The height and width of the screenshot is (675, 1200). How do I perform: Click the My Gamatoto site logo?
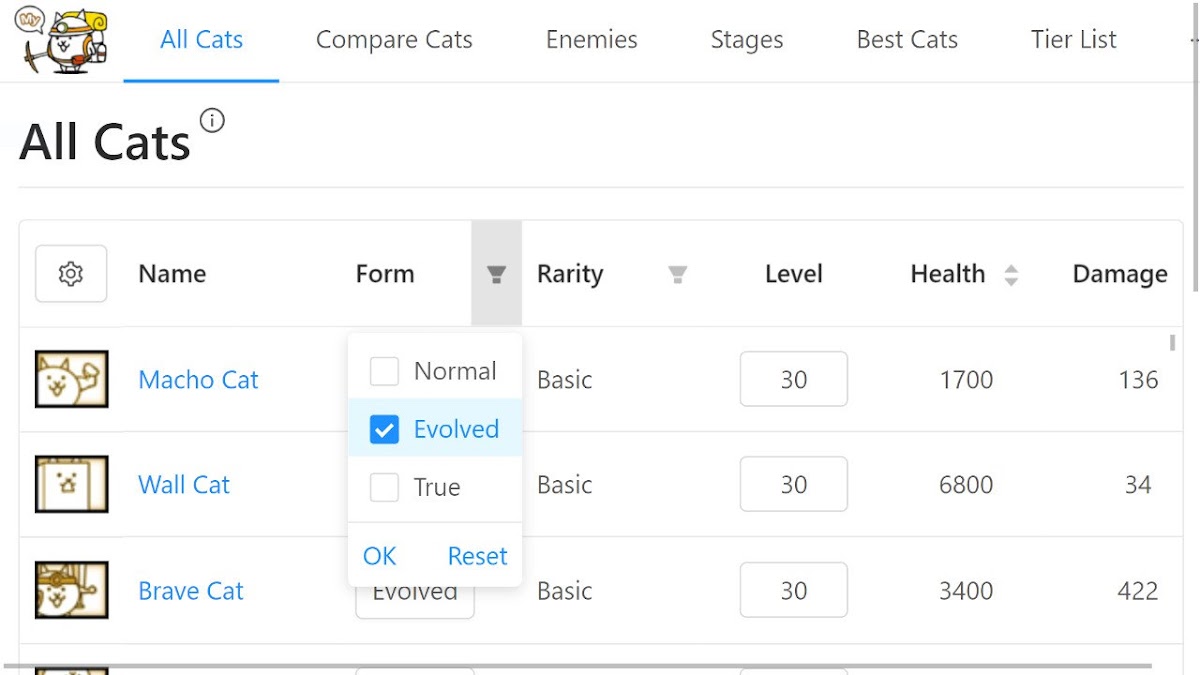(64, 40)
